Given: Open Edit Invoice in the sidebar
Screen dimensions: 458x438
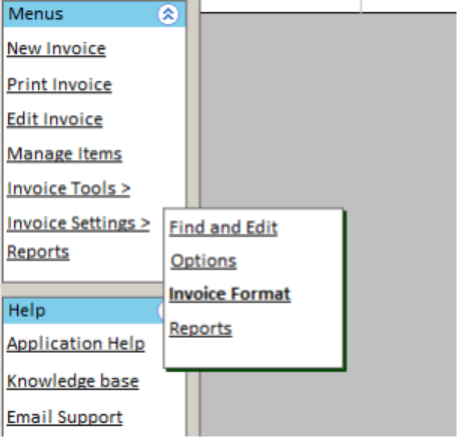Looking at the screenshot, I should (x=55, y=119).
